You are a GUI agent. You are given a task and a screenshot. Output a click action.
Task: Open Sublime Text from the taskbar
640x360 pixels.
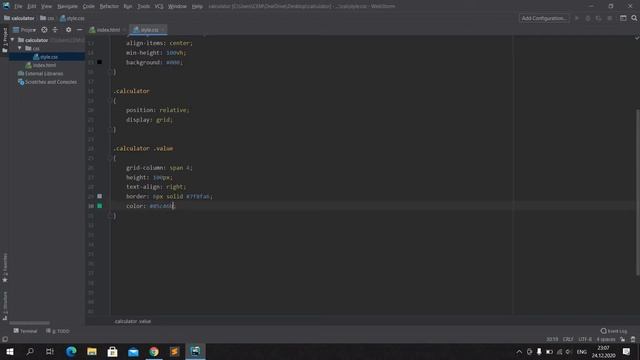pyautogui.click(x=175, y=351)
